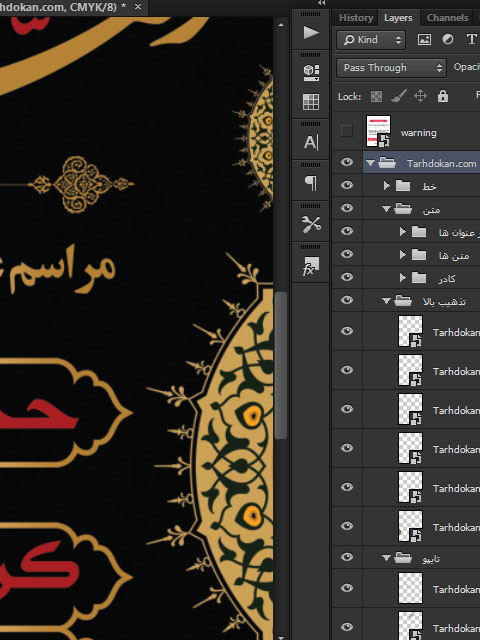Viewport: 480px width, 640px height.
Task: Lock position move icon
Action: (x=420, y=96)
